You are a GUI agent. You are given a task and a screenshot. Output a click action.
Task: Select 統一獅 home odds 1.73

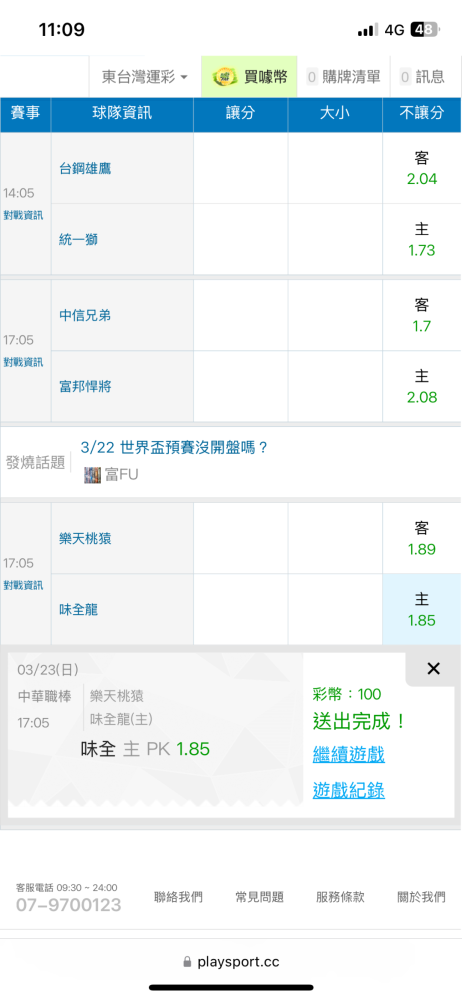point(422,240)
